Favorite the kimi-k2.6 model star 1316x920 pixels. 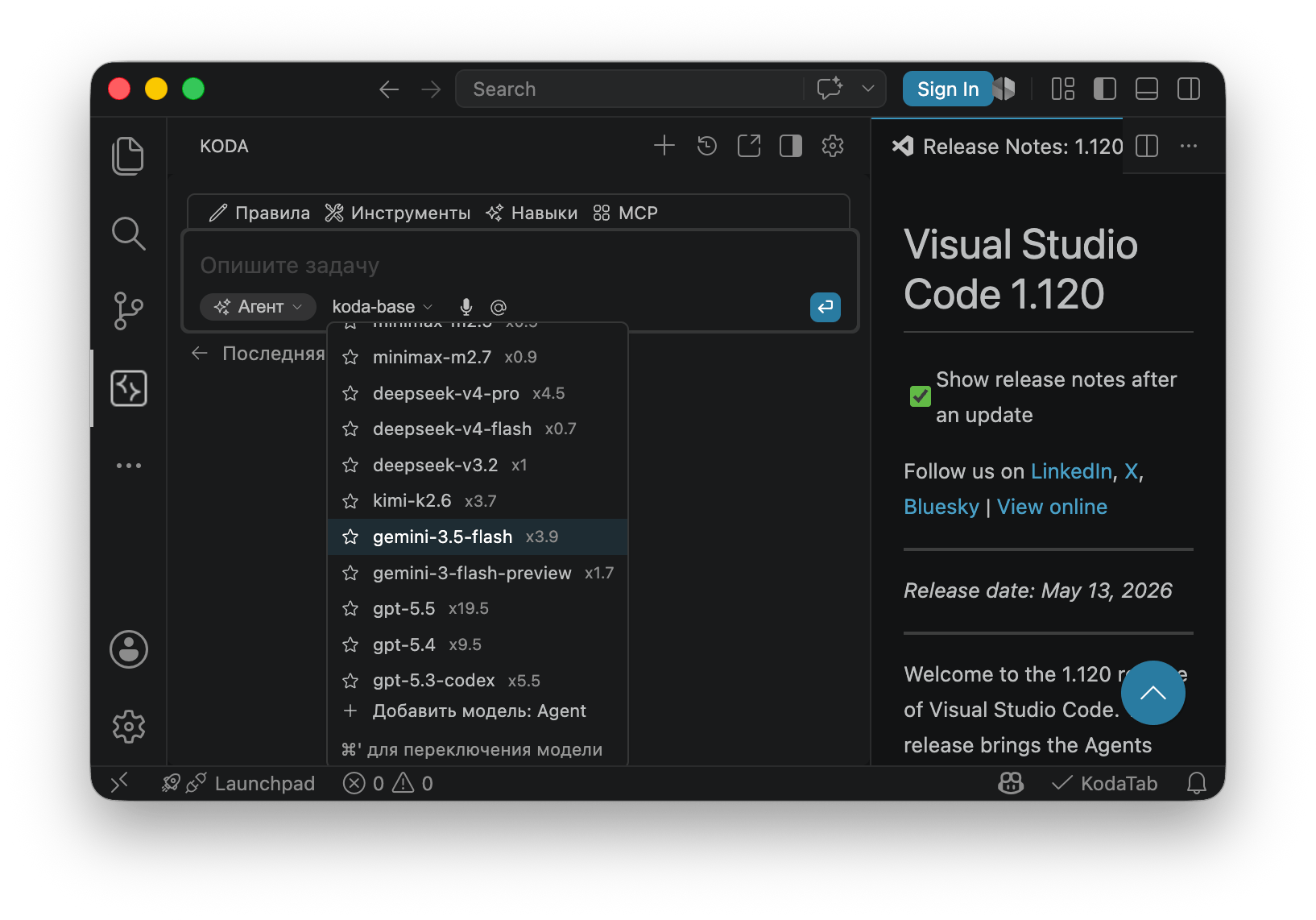pyautogui.click(x=350, y=501)
